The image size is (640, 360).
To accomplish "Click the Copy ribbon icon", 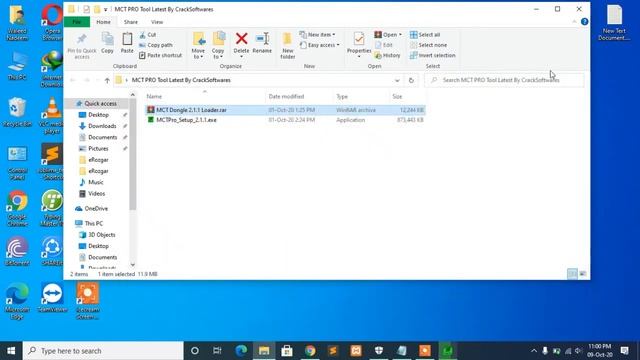I will point(107,43).
